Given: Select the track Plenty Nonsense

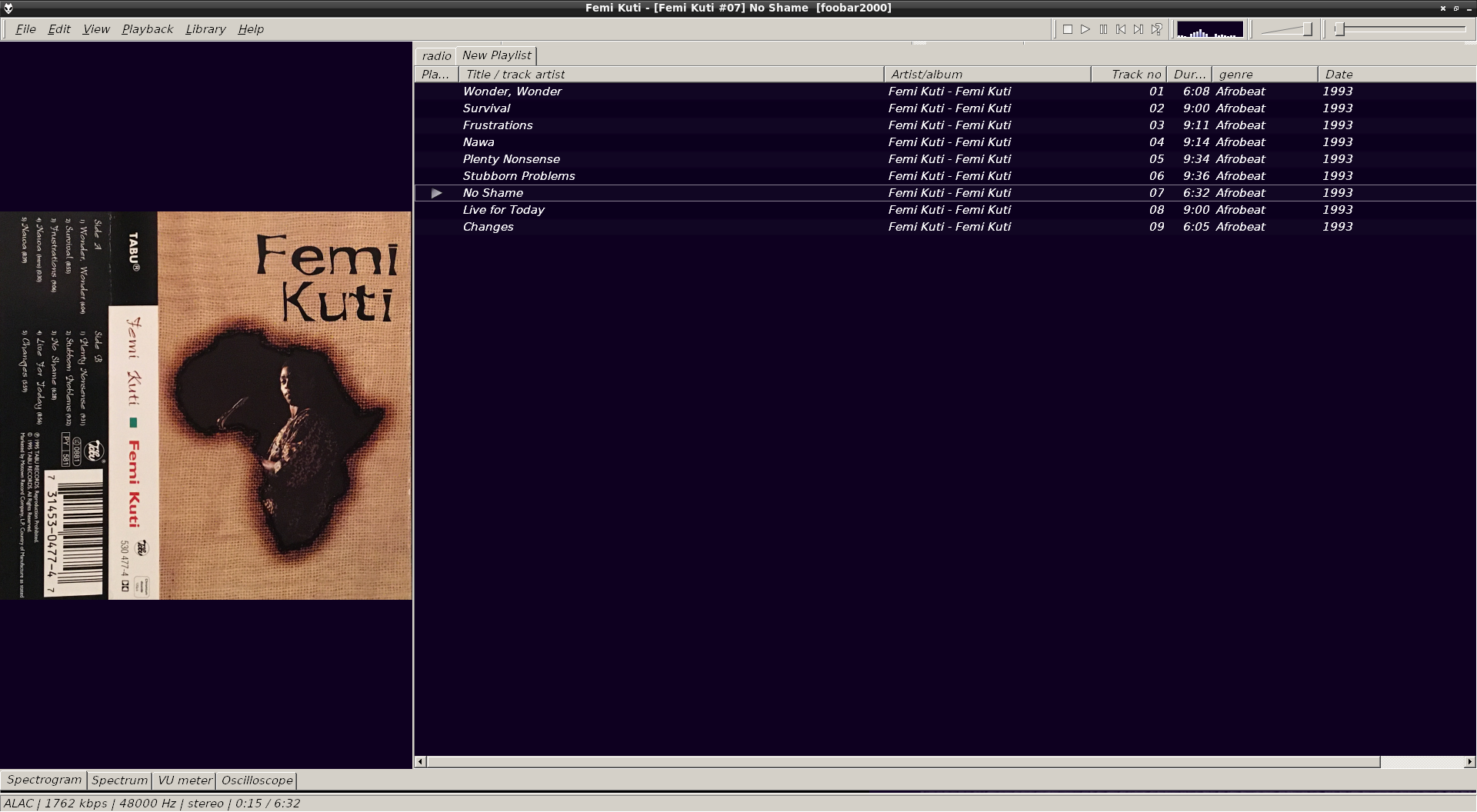Looking at the screenshot, I should [945, 159].
